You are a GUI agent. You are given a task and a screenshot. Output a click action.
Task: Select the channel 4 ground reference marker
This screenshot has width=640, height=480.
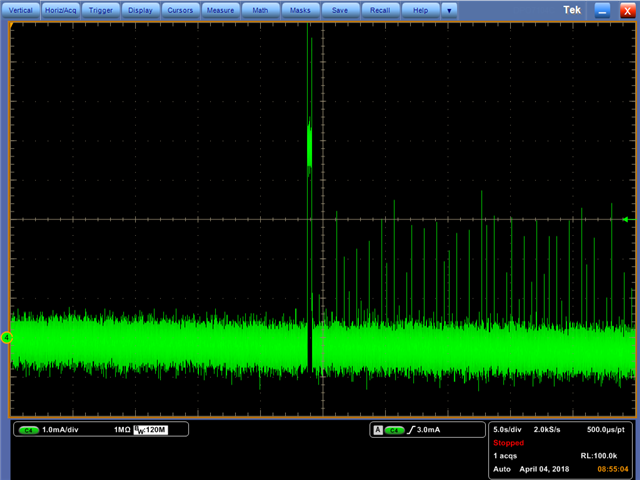tap(7, 338)
